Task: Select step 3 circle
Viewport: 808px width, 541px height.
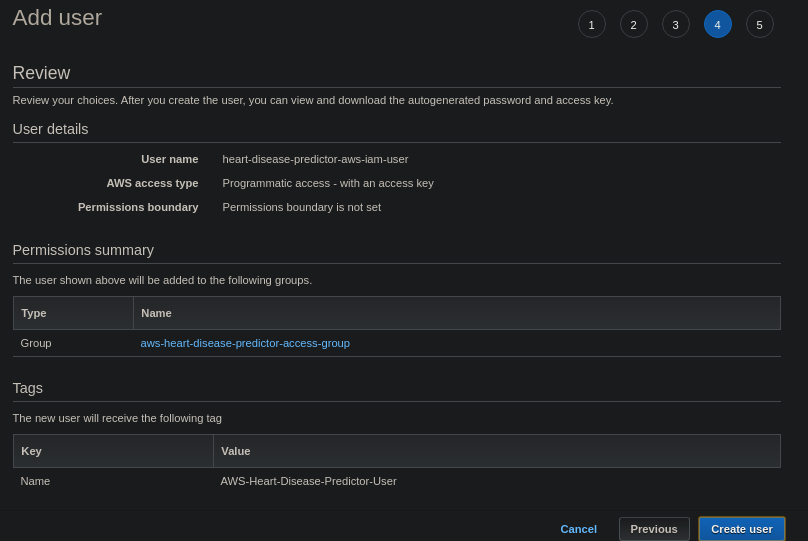Action: 675,24
